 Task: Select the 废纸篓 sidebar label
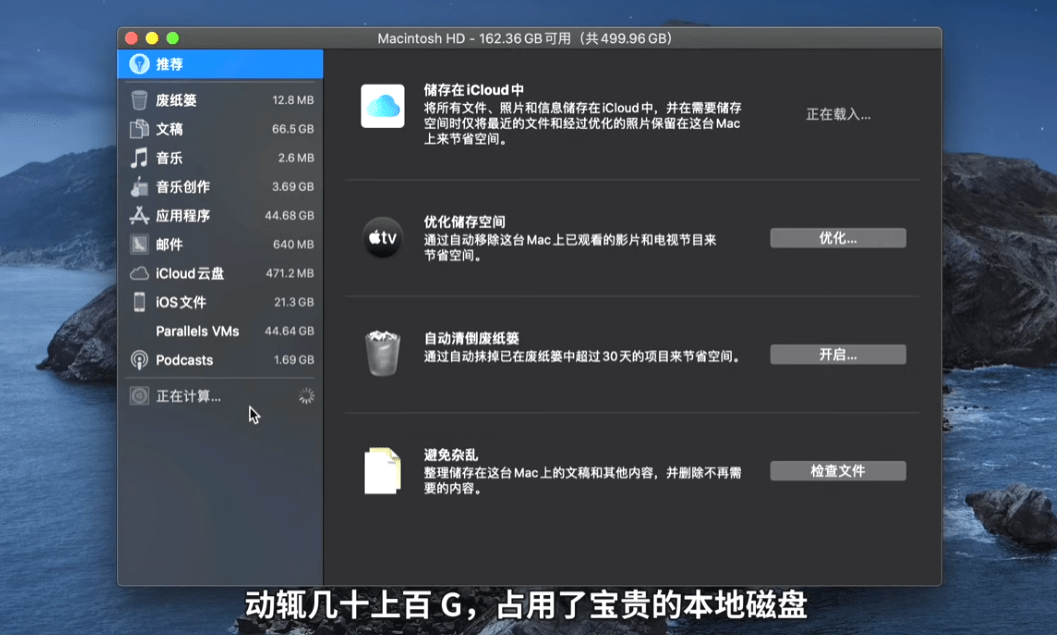pos(176,100)
